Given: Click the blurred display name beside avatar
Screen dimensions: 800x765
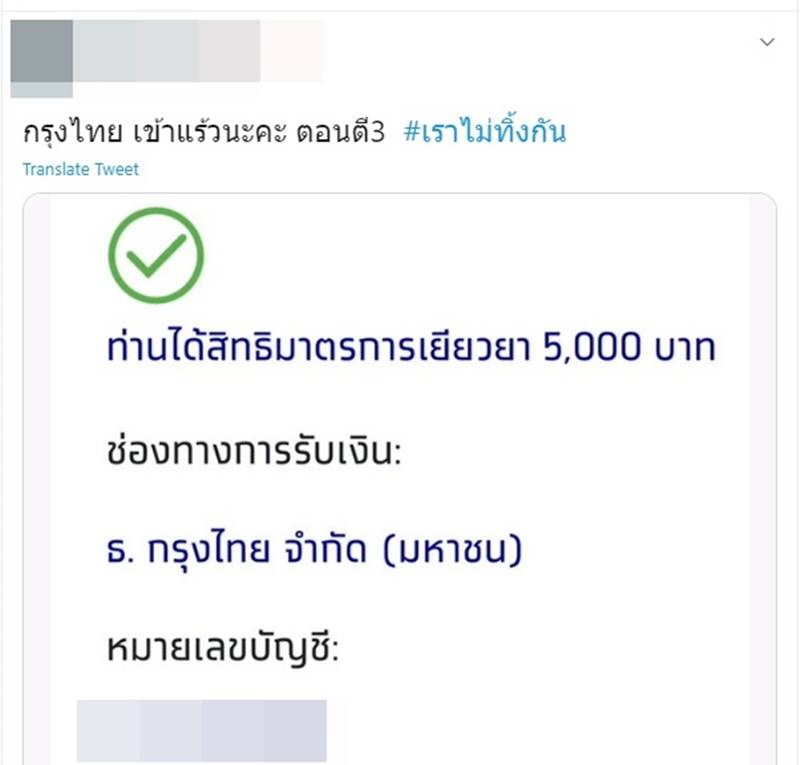Looking at the screenshot, I should pyautogui.click(x=166, y=51).
